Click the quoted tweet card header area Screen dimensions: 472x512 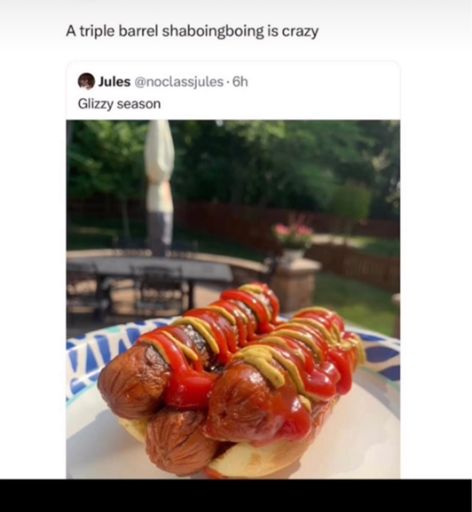tap(233, 90)
